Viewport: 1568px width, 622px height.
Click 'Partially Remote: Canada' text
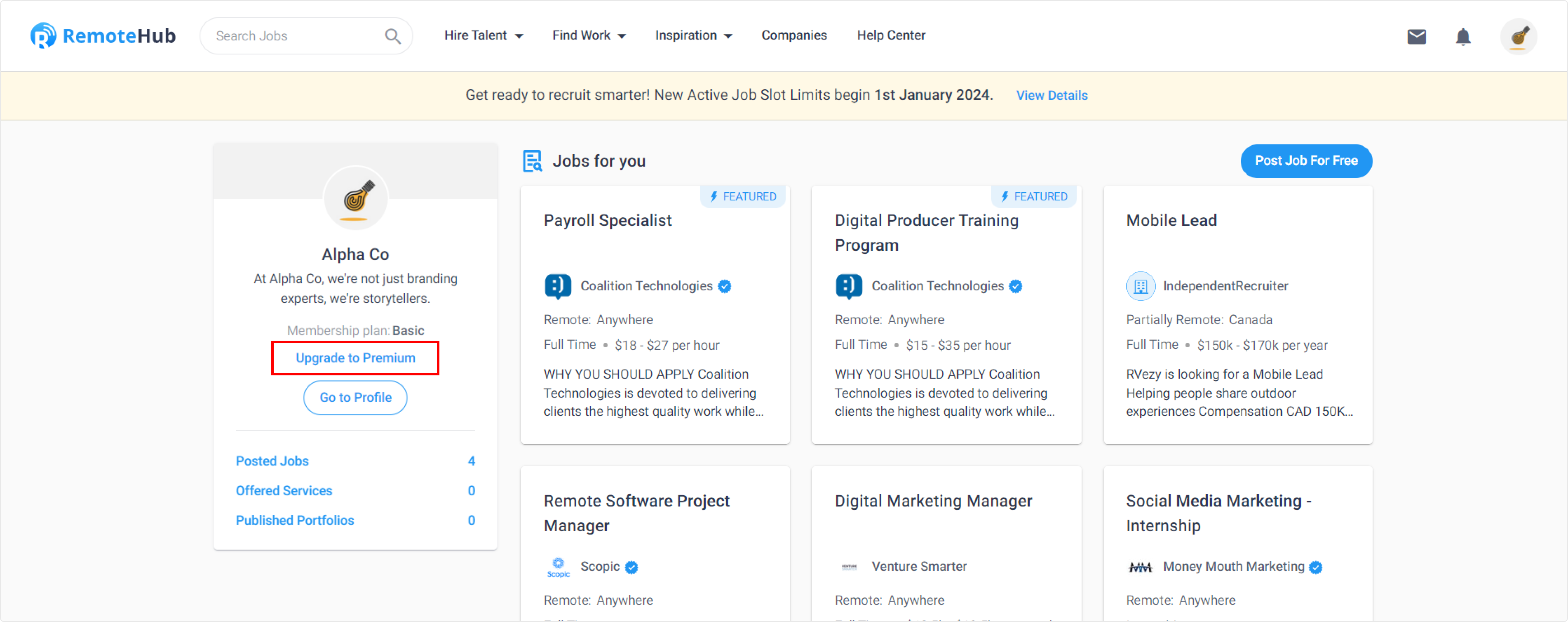[1199, 319]
